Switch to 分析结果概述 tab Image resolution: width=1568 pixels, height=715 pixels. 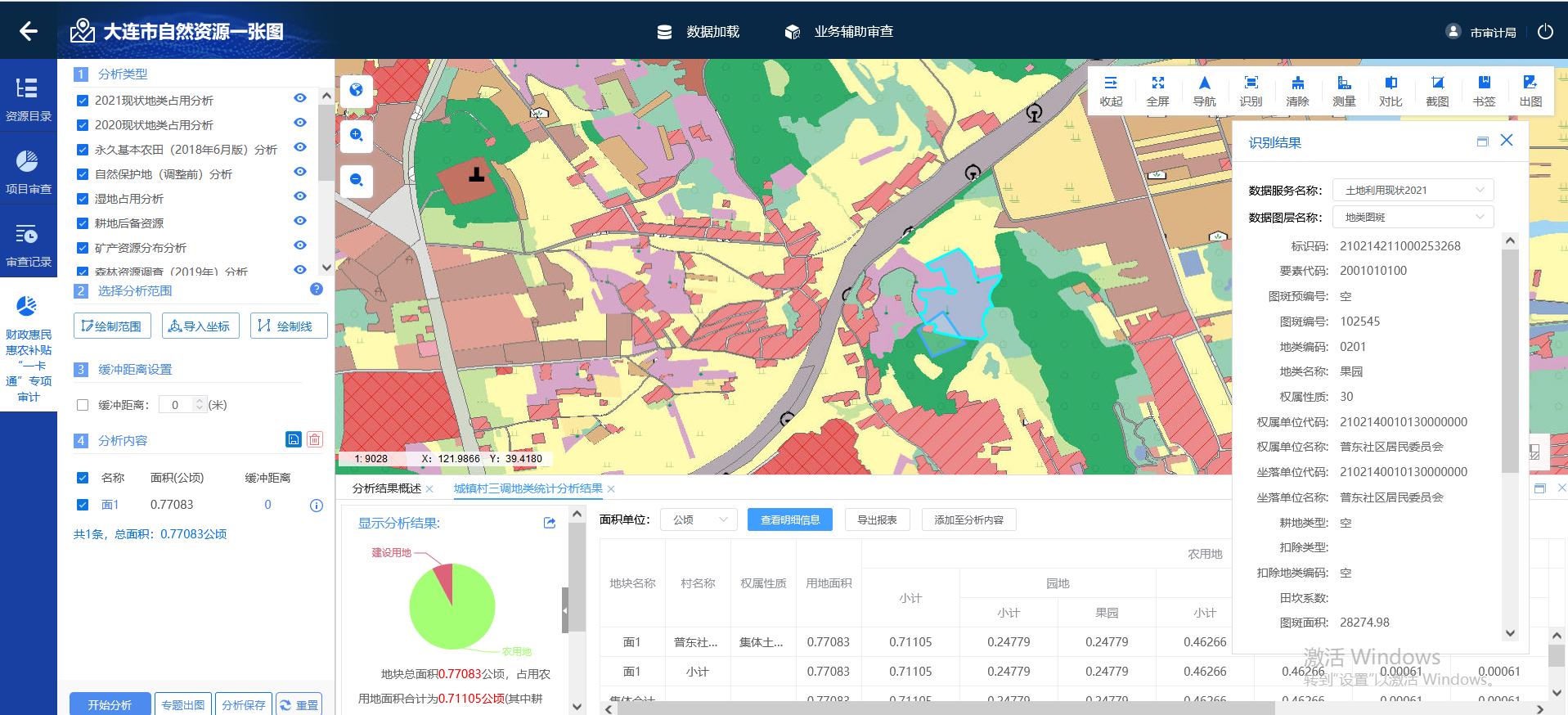[x=386, y=488]
